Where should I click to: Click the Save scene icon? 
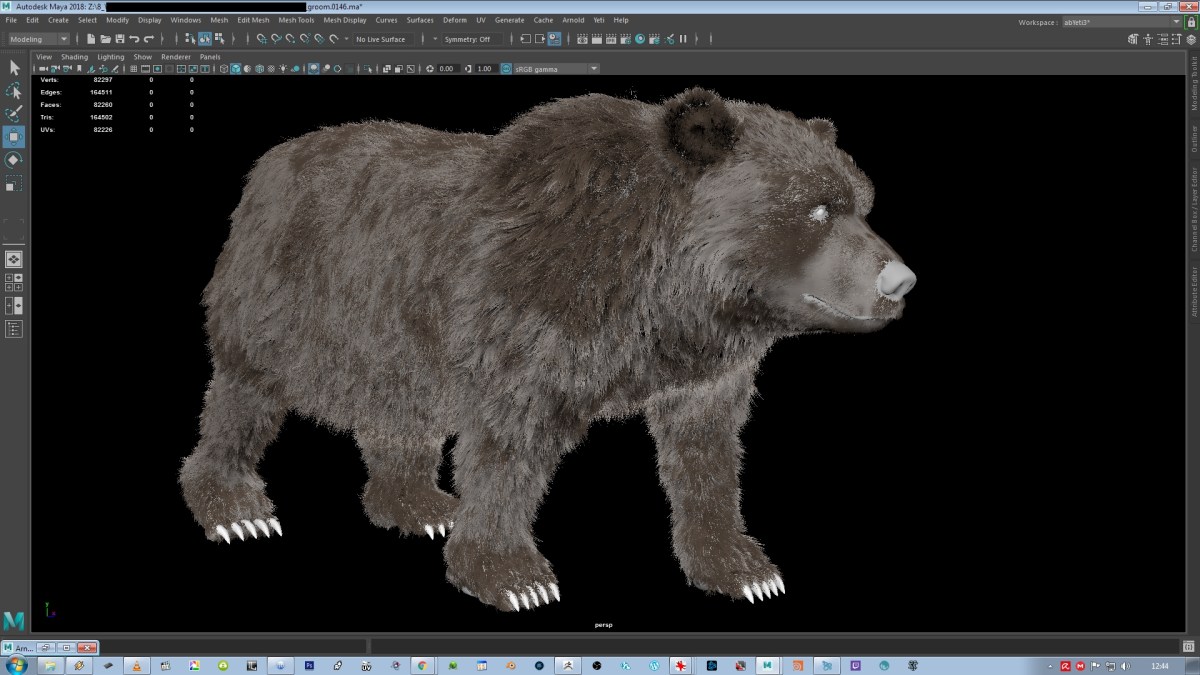pos(120,39)
